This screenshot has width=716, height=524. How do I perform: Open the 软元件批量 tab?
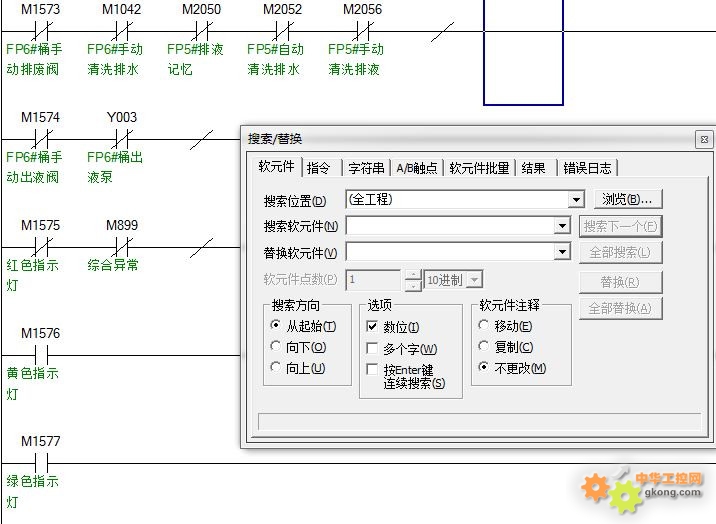479,168
